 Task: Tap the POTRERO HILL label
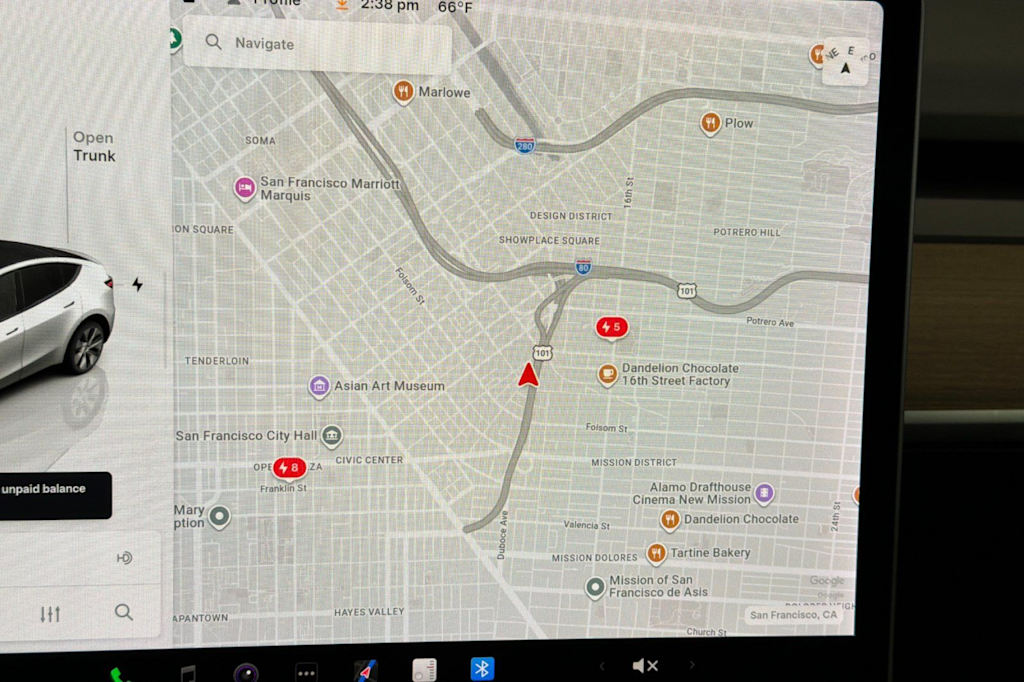[x=746, y=232]
